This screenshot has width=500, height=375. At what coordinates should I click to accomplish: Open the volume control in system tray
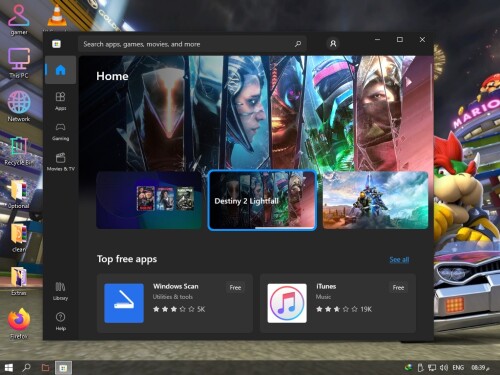pyautogui.click(x=443, y=367)
